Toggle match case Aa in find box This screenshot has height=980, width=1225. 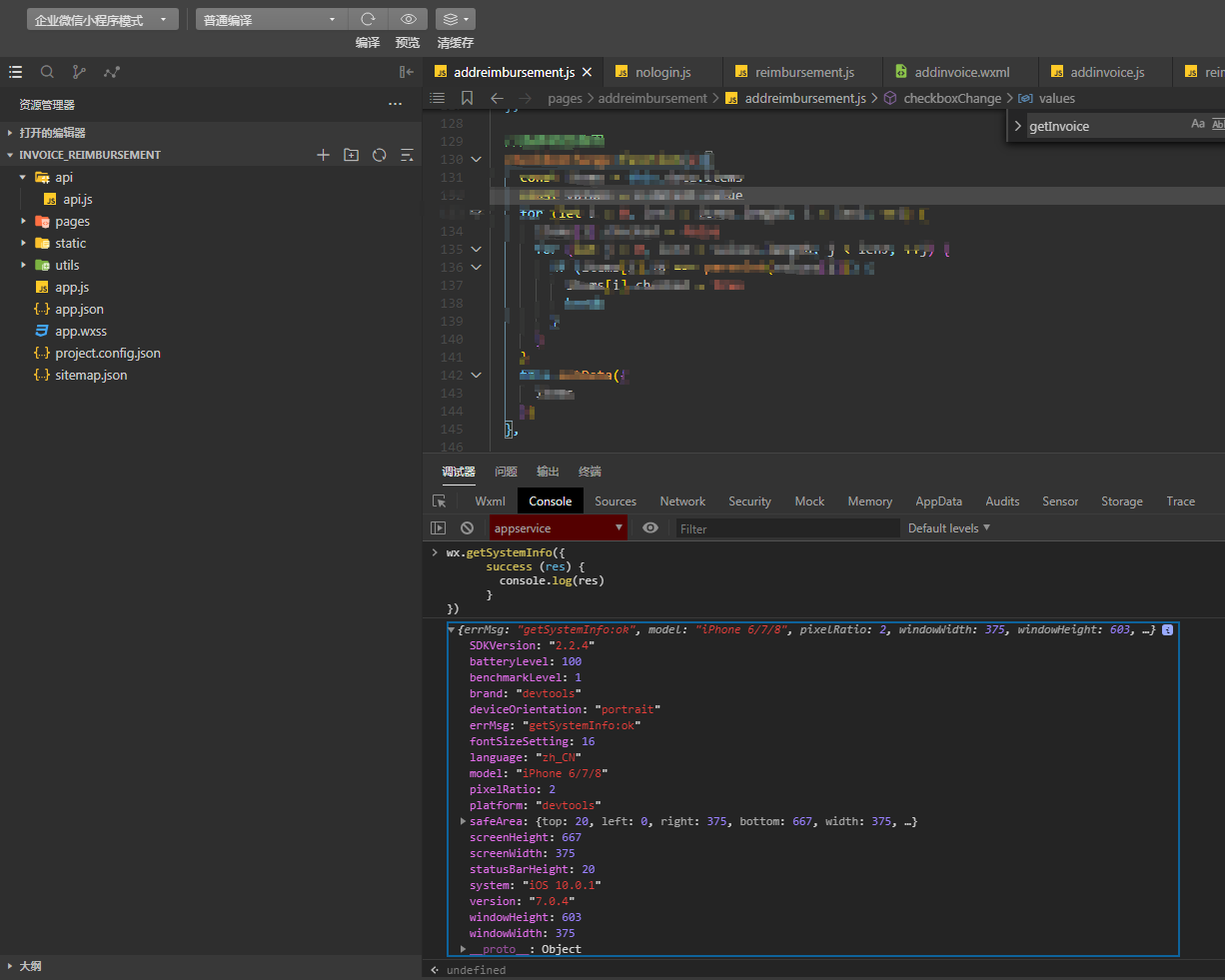pyautogui.click(x=1198, y=125)
